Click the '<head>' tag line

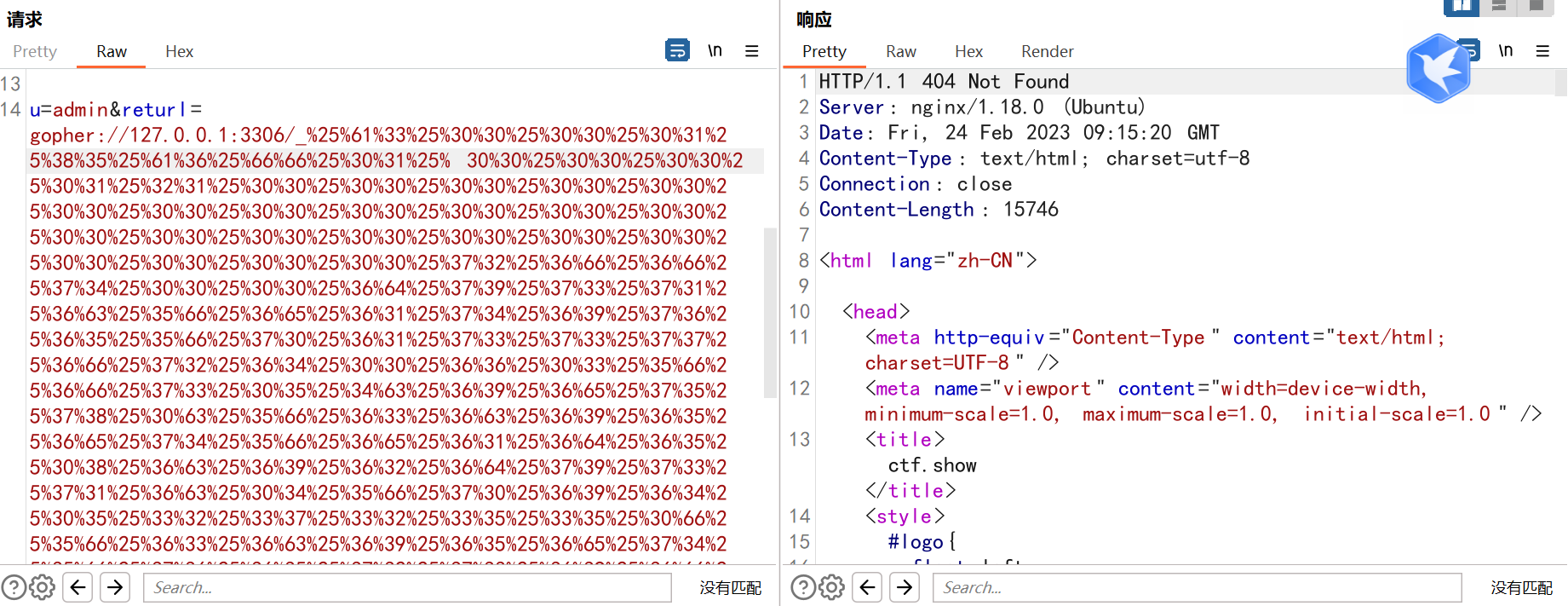click(x=876, y=312)
